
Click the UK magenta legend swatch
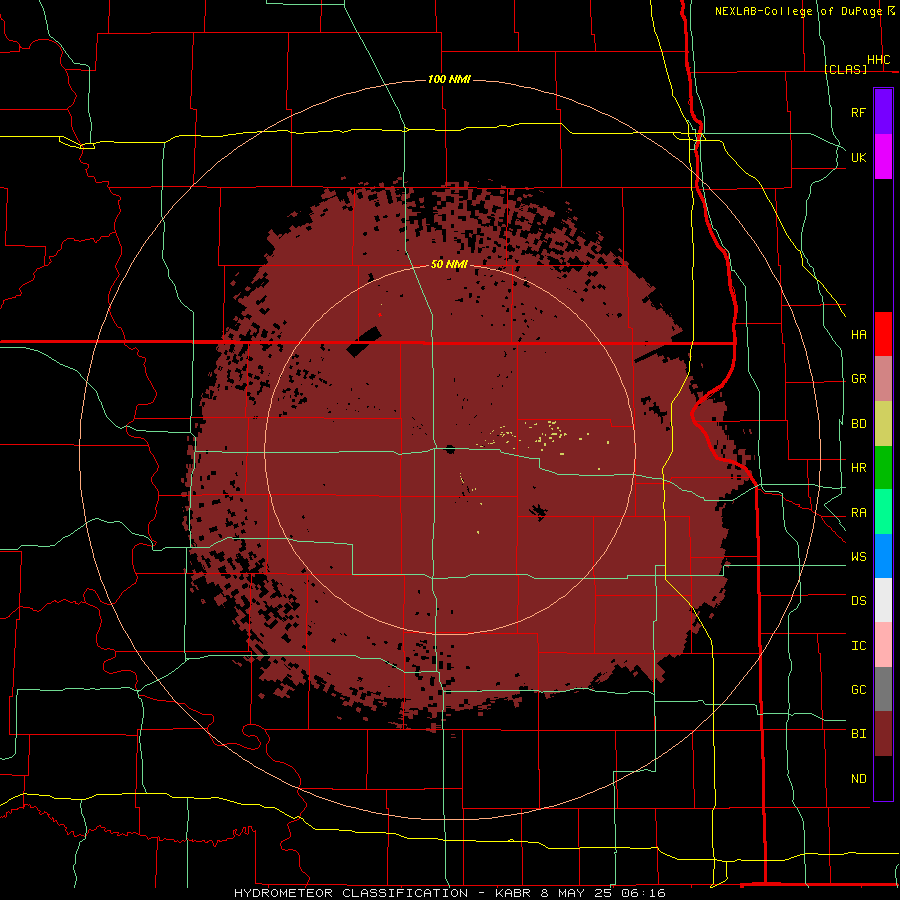tap(883, 157)
